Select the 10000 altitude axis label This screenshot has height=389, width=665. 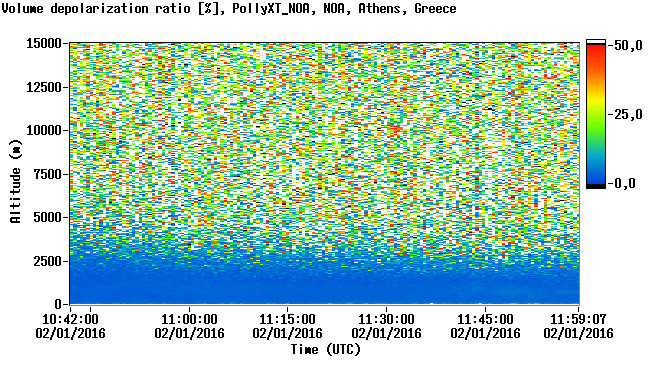(x=44, y=131)
